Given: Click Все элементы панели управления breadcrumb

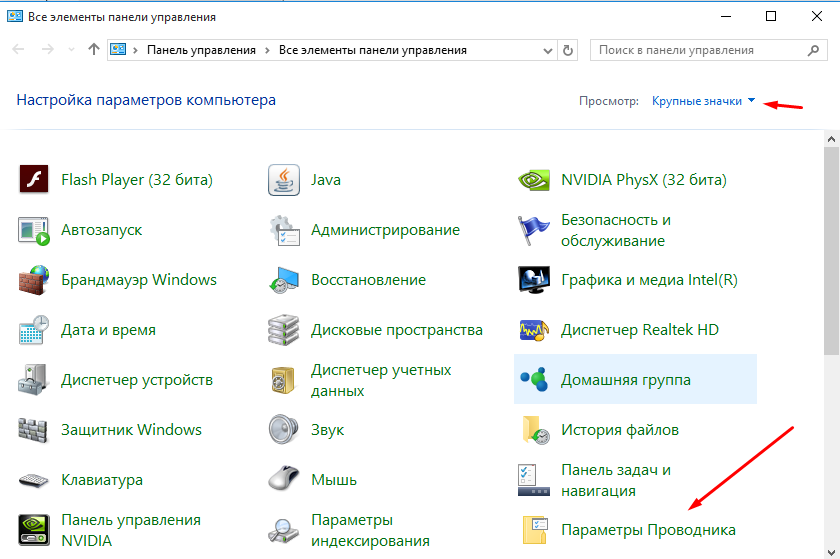Looking at the screenshot, I should [x=372, y=50].
